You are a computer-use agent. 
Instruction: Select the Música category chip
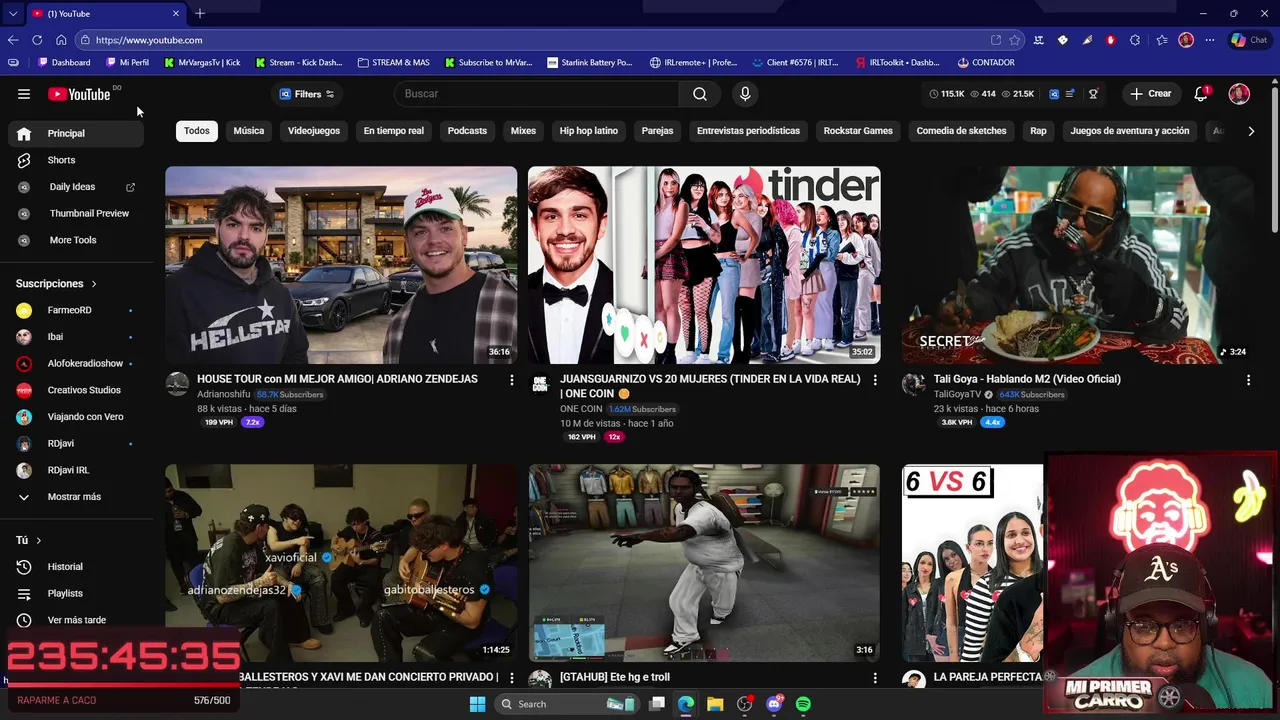pos(249,131)
